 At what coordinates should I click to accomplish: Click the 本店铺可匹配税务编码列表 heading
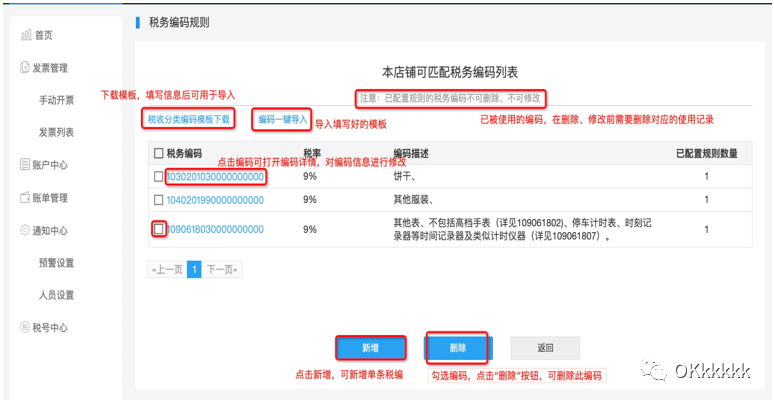[450, 73]
